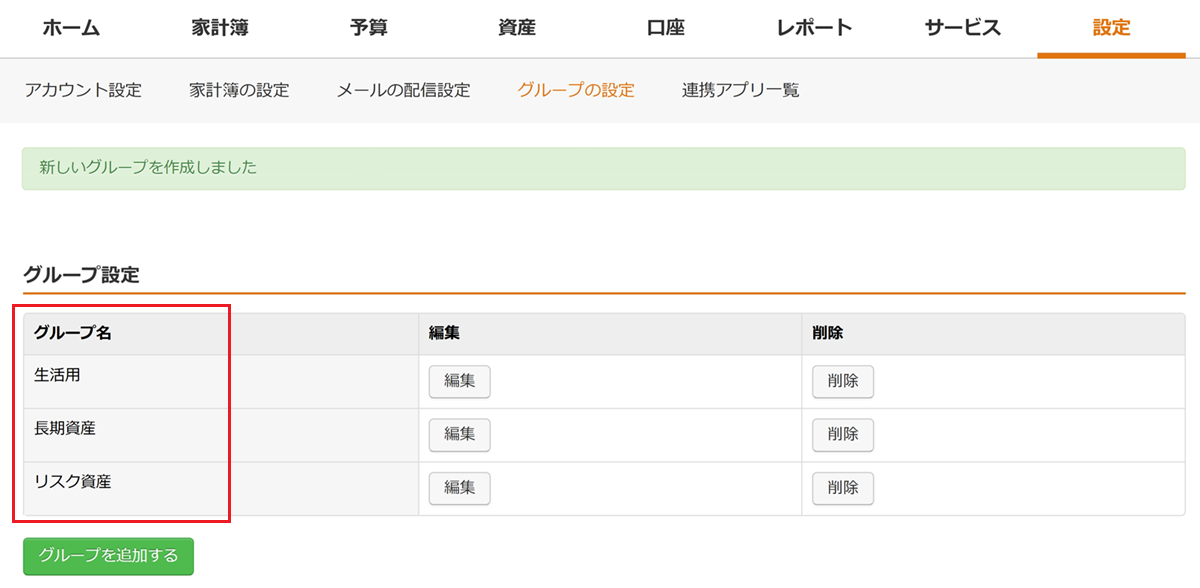Go to 家計簿の設定 page

pyautogui.click(x=239, y=90)
